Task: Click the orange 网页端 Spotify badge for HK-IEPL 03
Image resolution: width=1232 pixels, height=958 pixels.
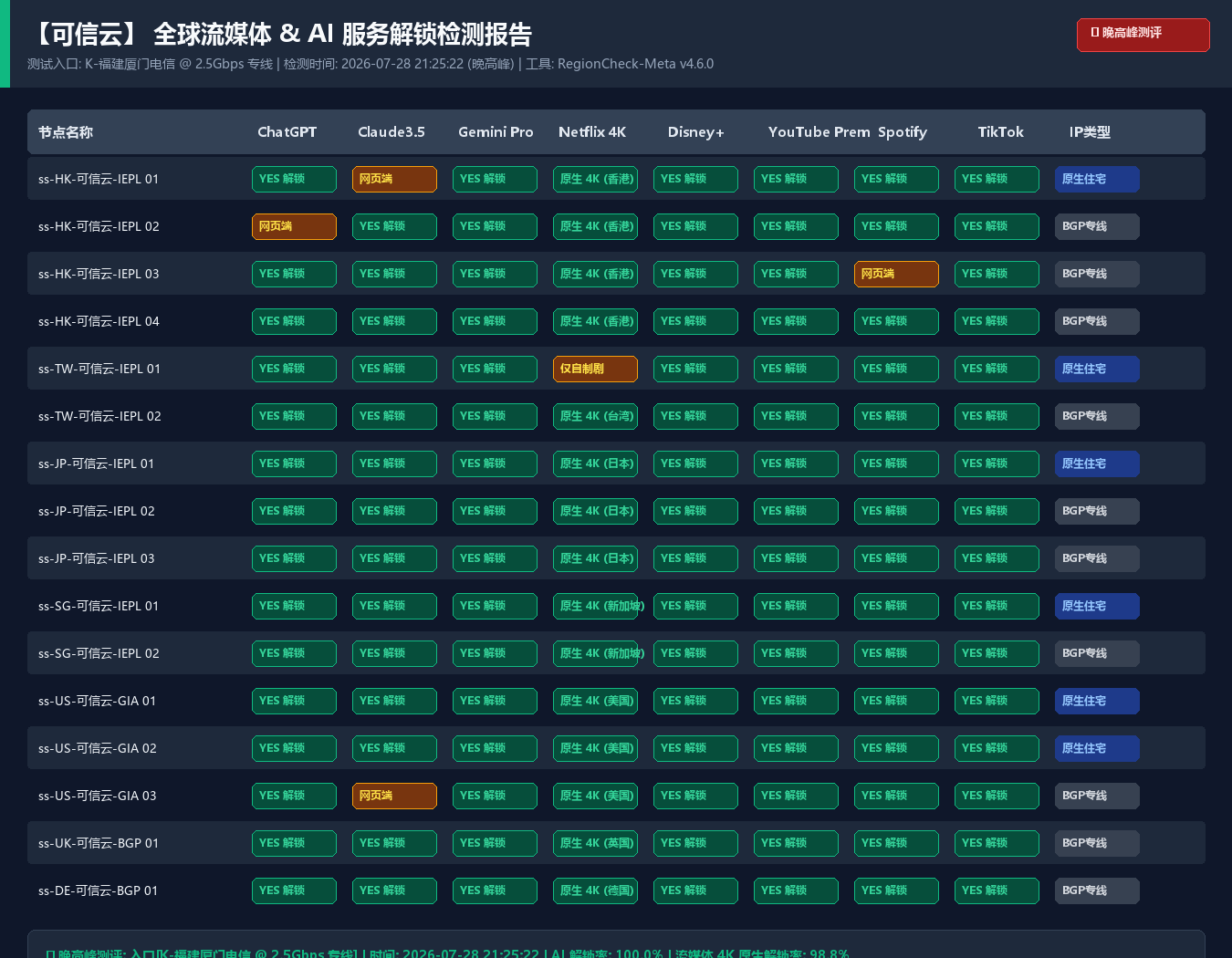Action: 896,274
